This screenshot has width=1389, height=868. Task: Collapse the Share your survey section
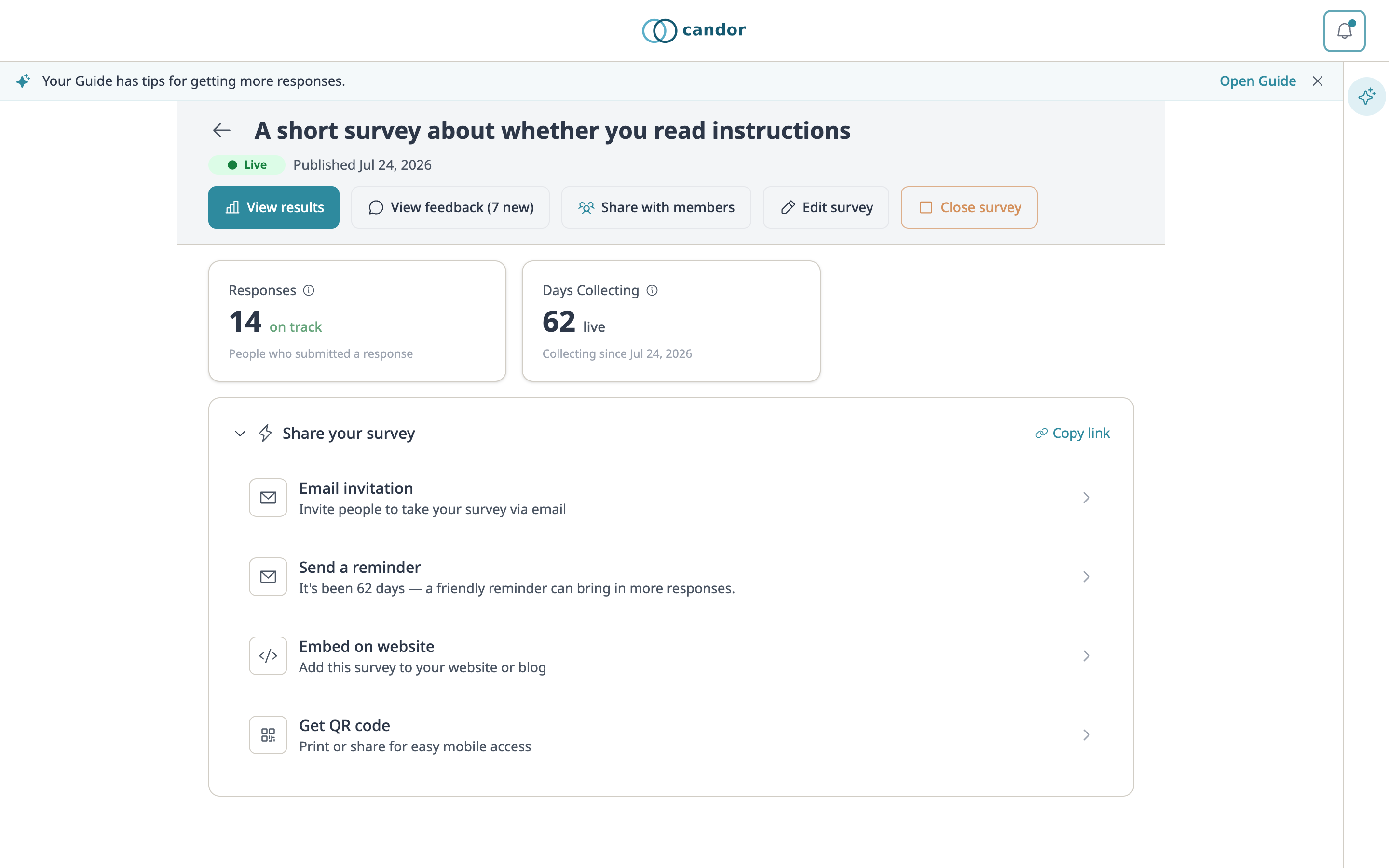tap(240, 434)
